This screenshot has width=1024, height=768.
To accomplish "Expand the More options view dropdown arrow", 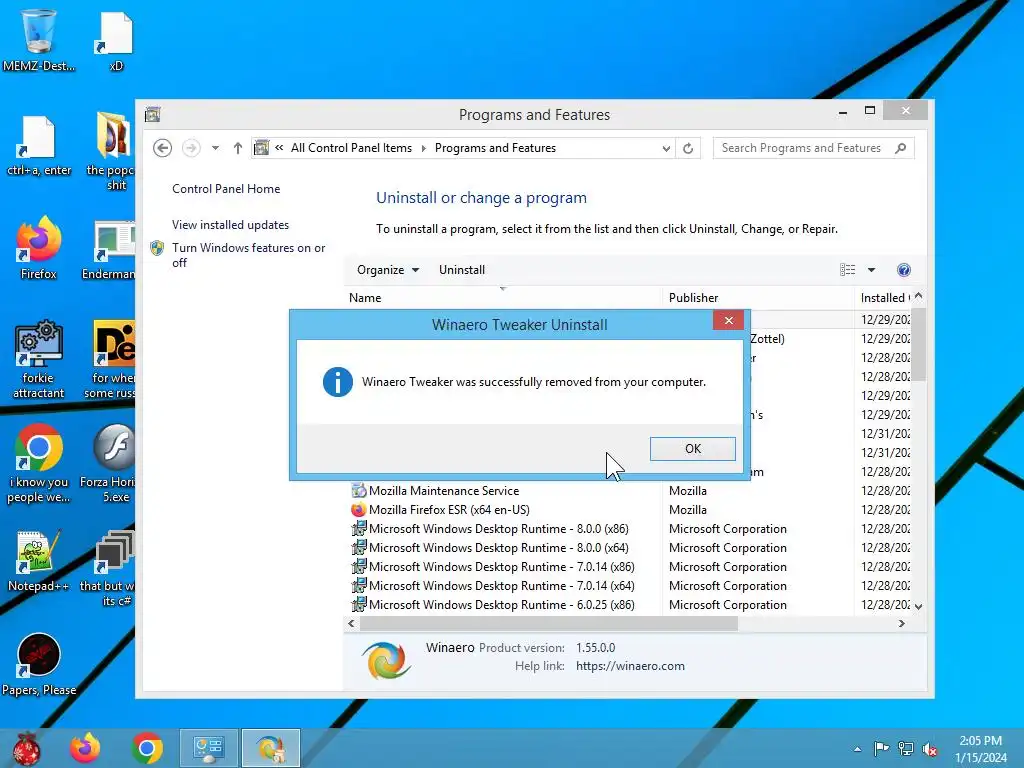I will (x=871, y=270).
